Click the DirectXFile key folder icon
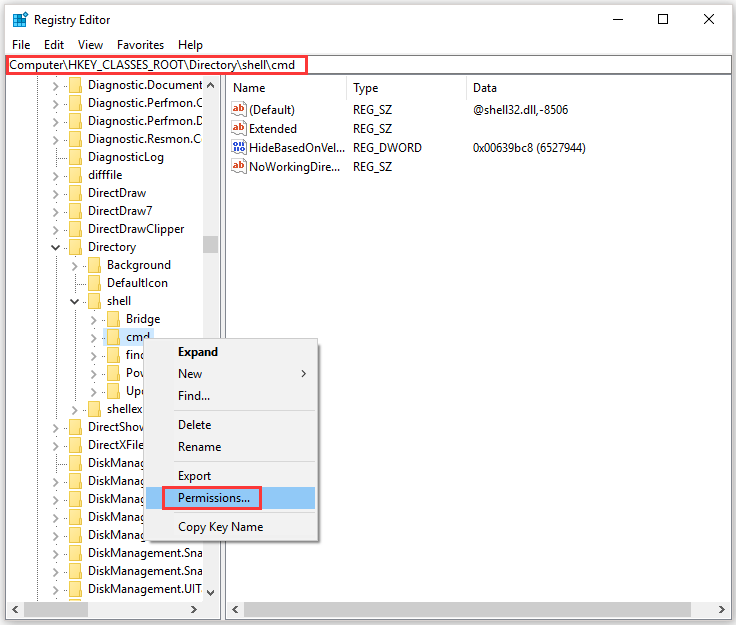This screenshot has width=736, height=625. point(76,445)
